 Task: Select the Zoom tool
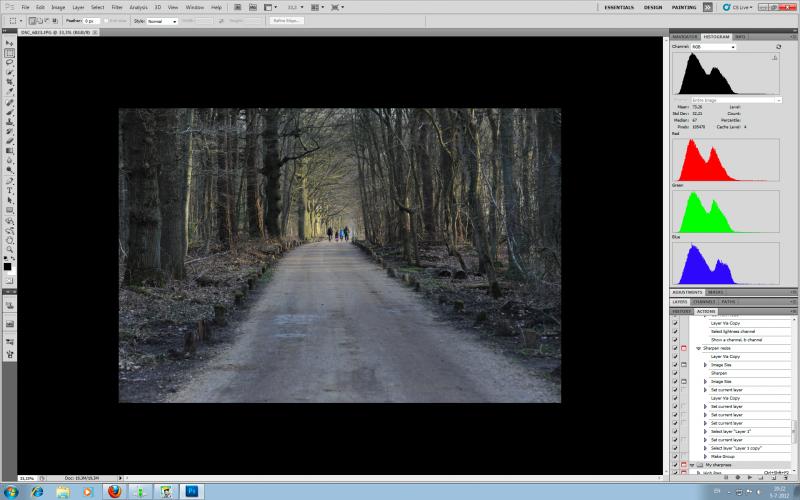pos(9,250)
